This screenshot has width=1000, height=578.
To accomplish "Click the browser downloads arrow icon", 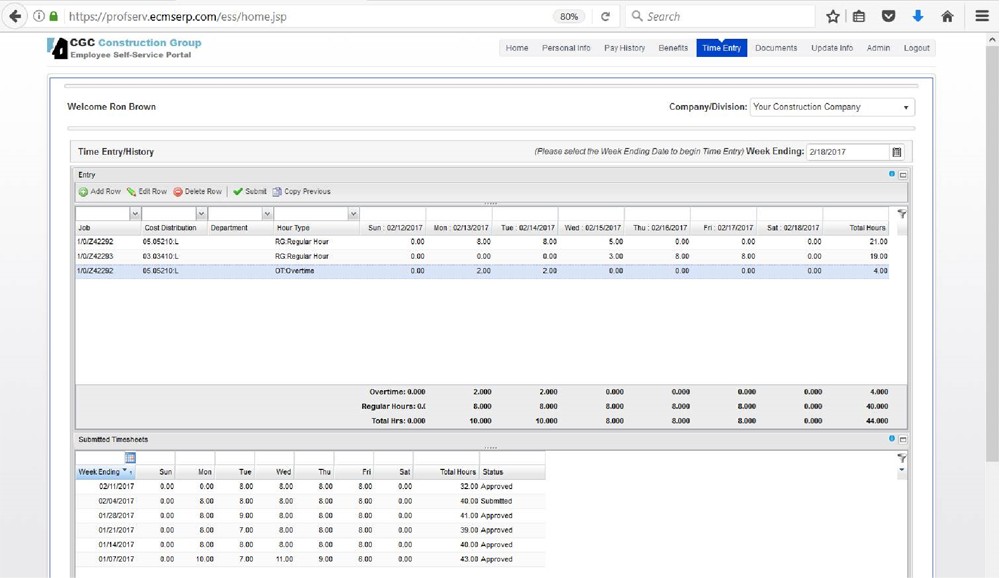I will coord(918,16).
